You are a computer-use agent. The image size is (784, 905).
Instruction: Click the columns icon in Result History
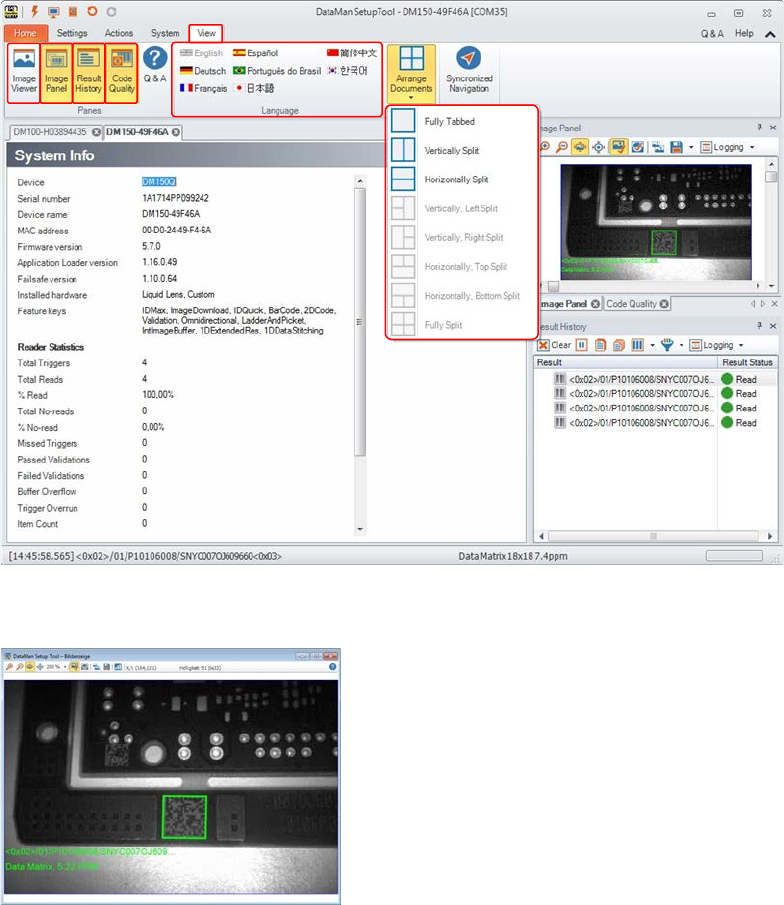pyautogui.click(x=637, y=345)
